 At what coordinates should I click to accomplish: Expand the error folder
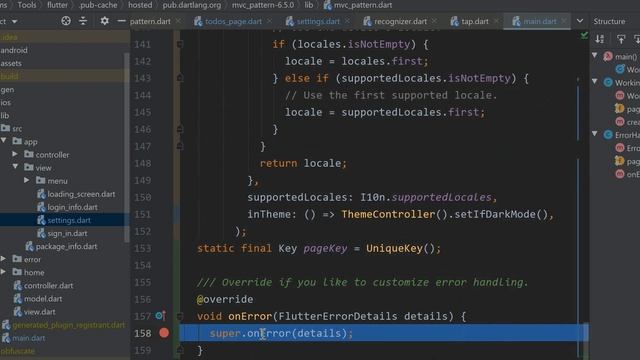click(x=3, y=258)
